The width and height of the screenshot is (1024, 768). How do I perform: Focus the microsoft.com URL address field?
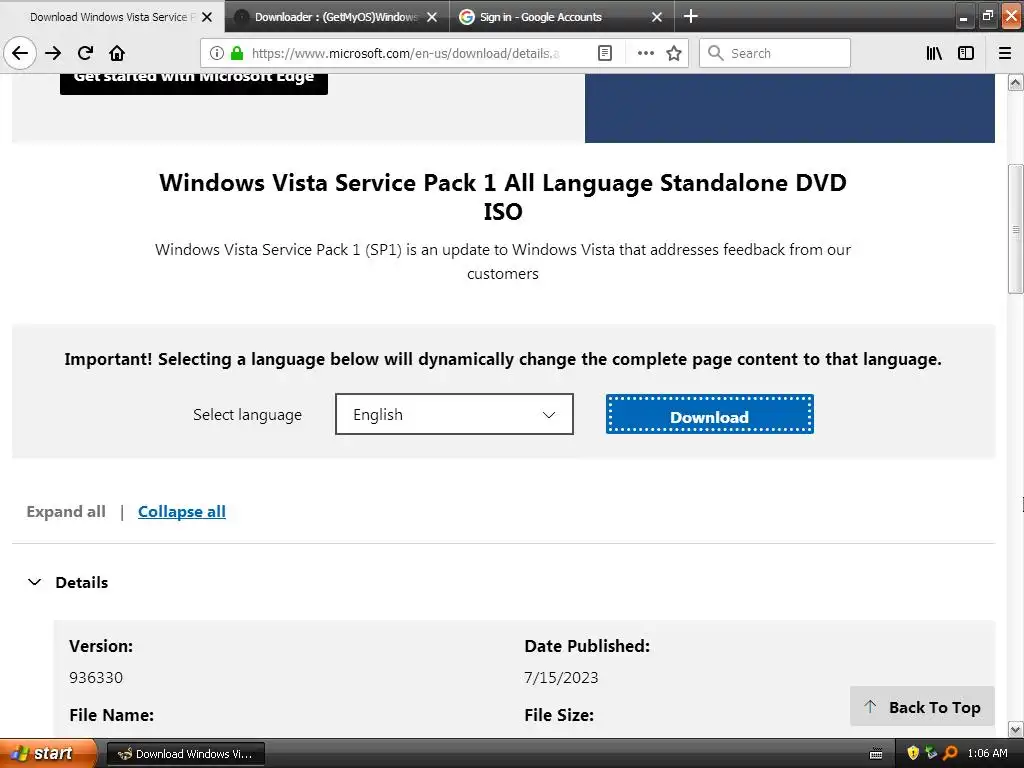[406, 53]
